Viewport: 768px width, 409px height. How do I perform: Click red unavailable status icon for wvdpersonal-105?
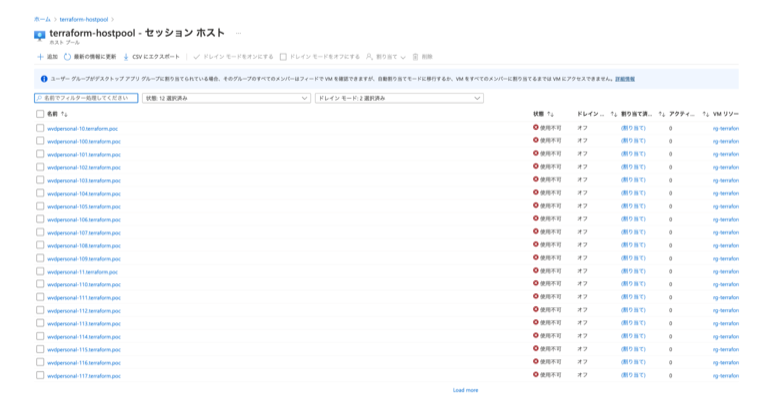pyautogui.click(x=536, y=206)
